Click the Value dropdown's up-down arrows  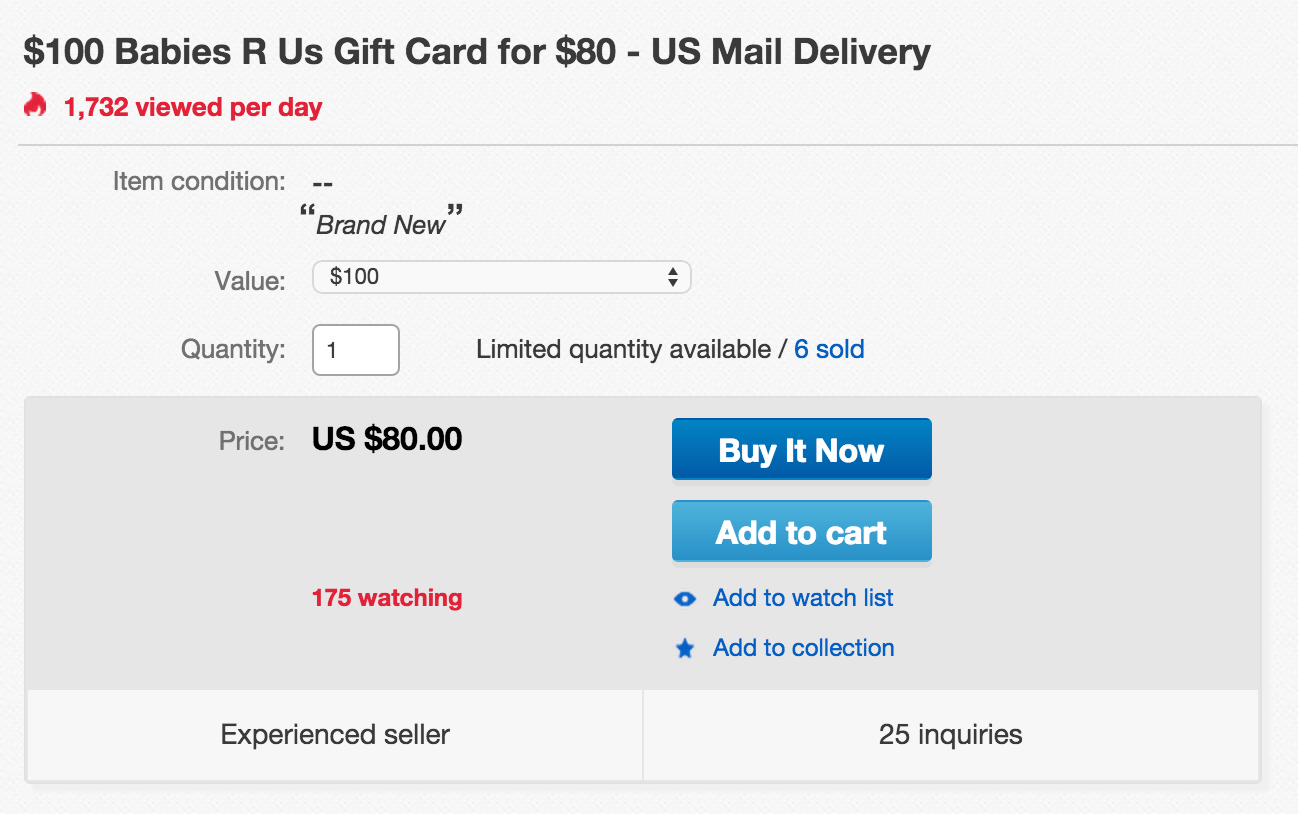673,277
